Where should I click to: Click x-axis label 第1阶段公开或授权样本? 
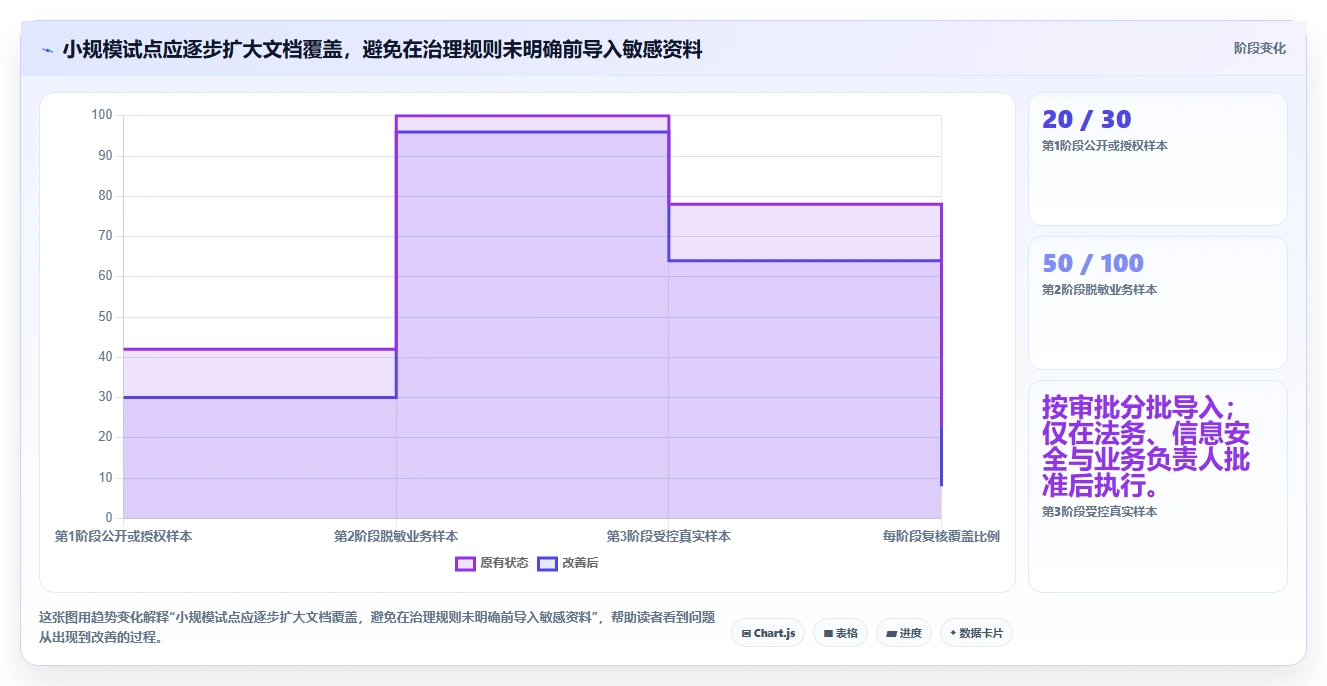pos(124,536)
